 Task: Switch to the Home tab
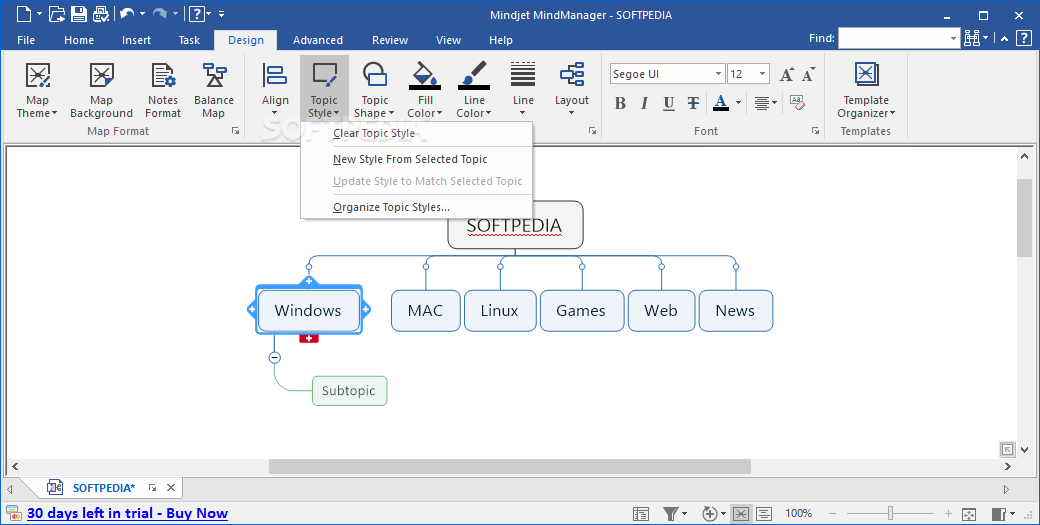(79, 40)
